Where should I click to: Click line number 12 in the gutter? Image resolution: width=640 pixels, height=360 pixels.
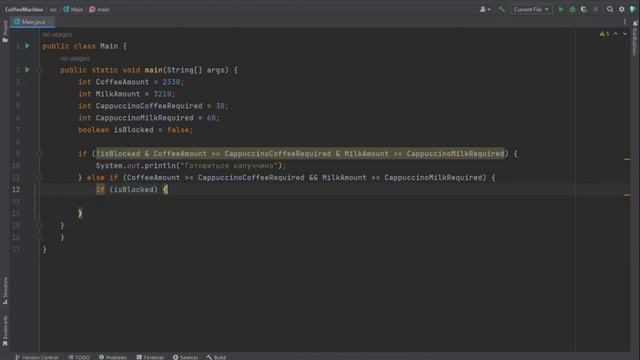(16, 189)
